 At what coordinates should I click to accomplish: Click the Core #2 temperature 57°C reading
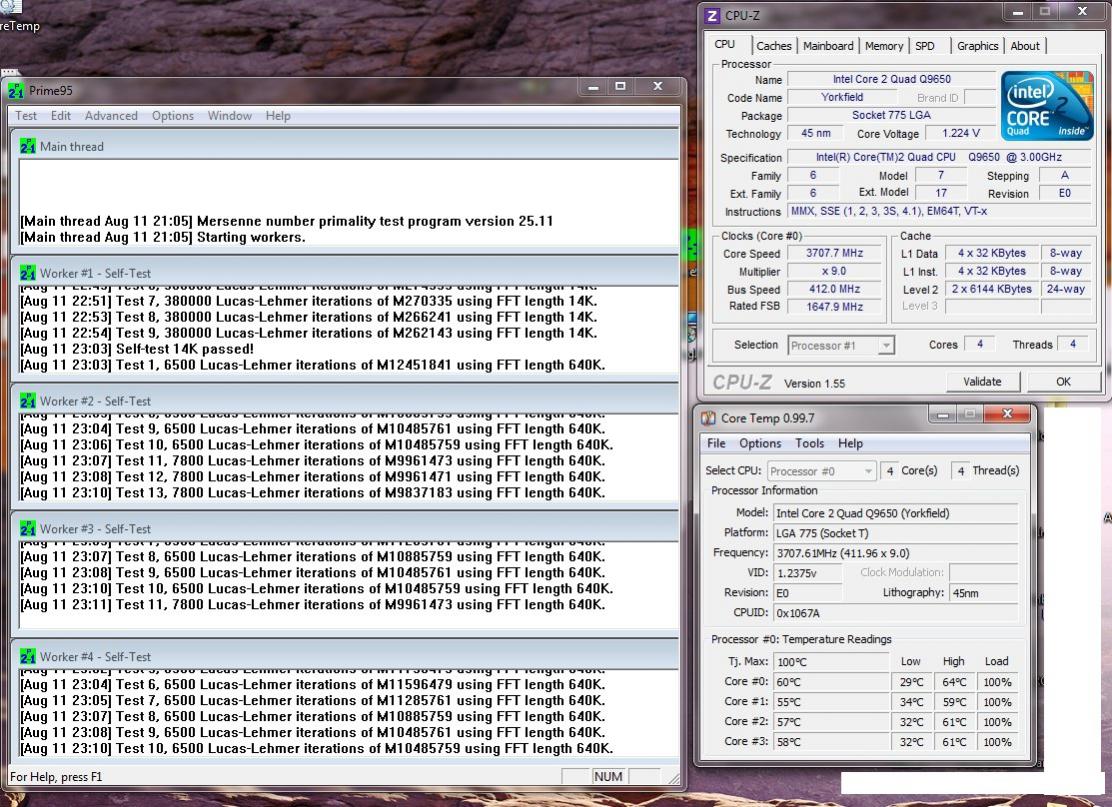(x=830, y=722)
